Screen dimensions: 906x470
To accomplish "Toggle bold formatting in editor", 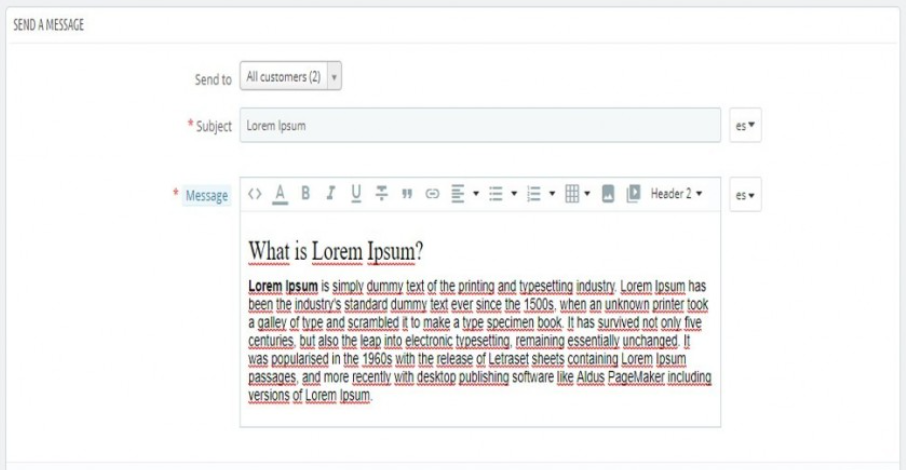I will click(x=306, y=194).
